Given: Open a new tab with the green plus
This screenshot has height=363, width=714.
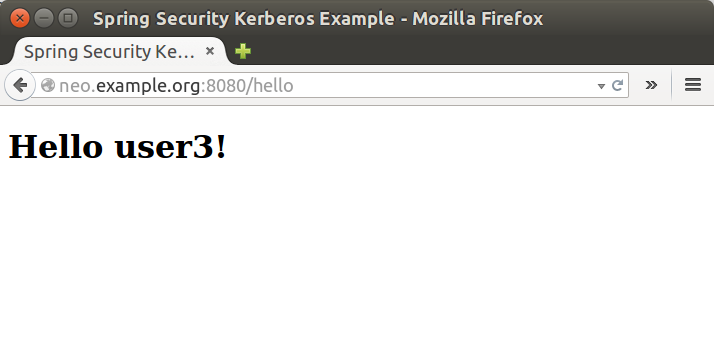Looking at the screenshot, I should pos(243,51).
